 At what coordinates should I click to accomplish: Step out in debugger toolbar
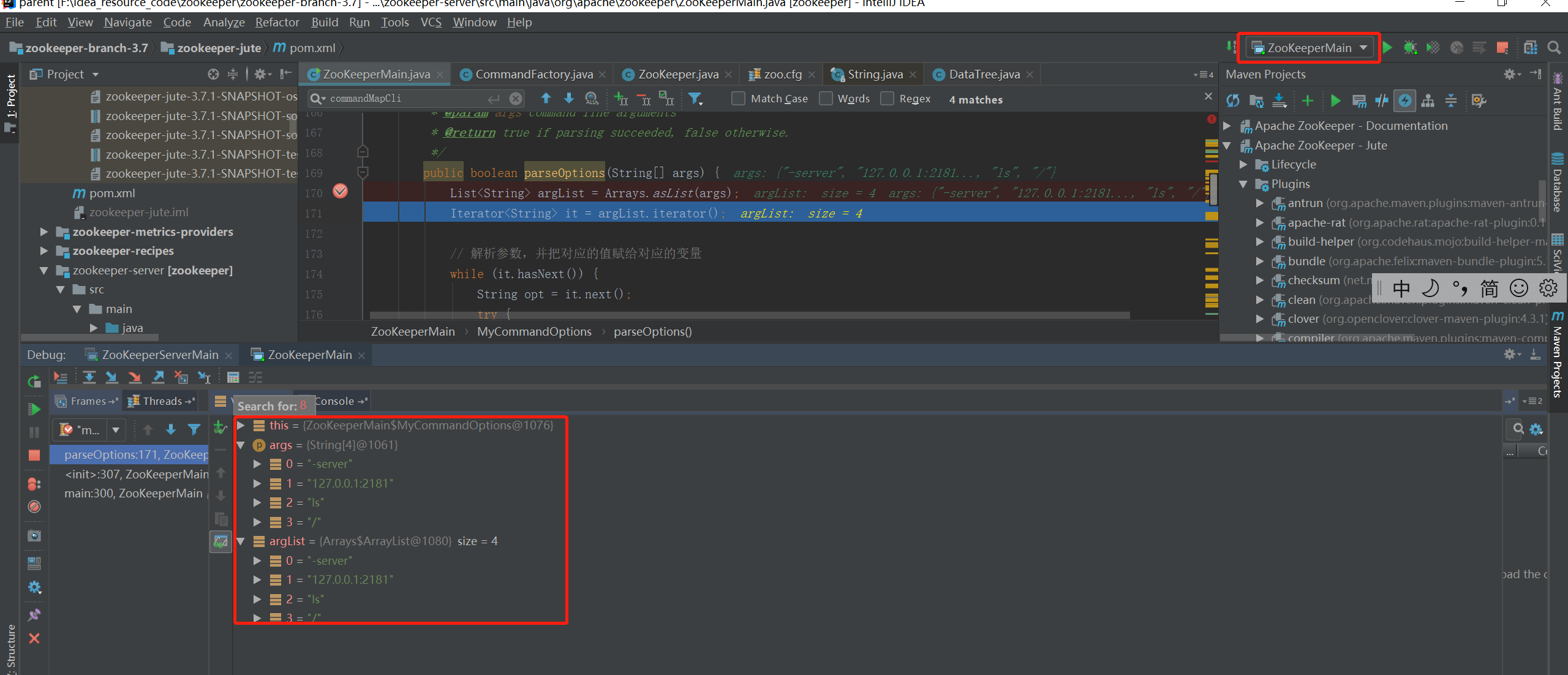(158, 377)
